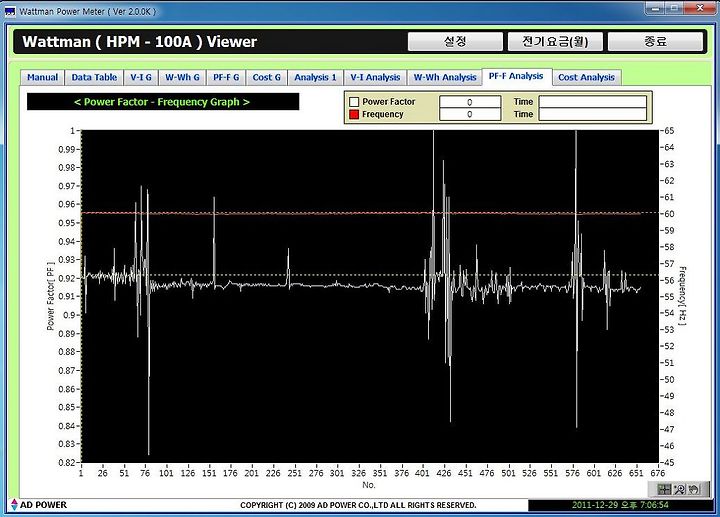
Task: Click the Power Factor [PF] axis label
Action: (x=51, y=296)
